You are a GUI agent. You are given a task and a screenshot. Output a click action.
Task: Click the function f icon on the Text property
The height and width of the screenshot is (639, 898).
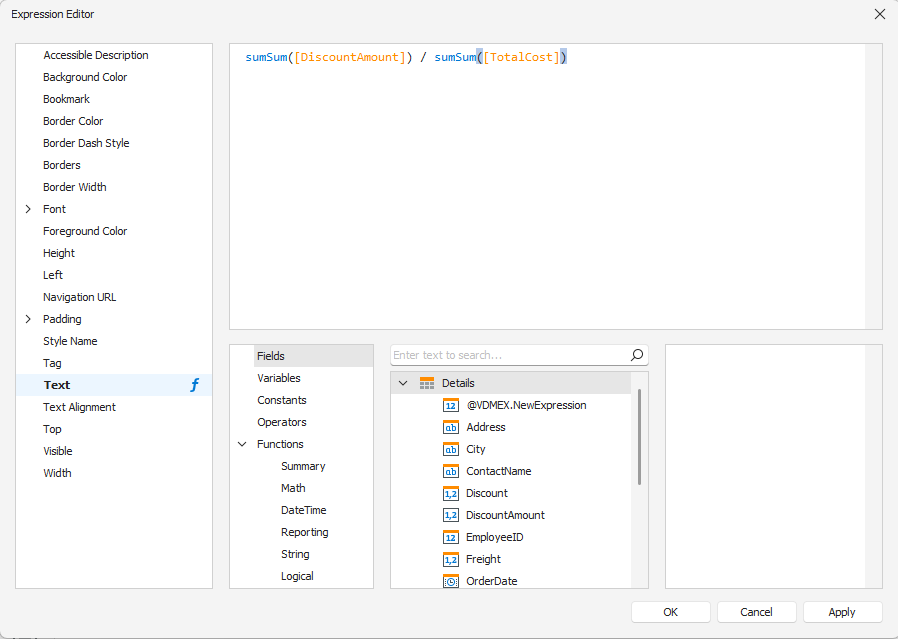195,385
